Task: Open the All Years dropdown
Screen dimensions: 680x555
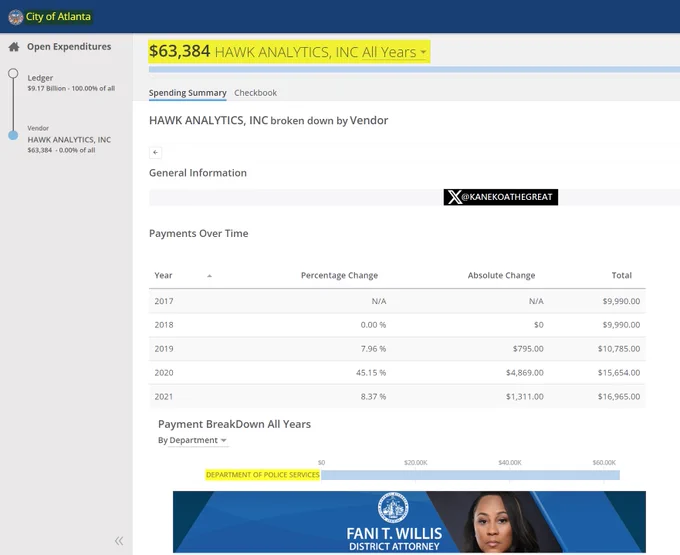Action: tap(394, 52)
